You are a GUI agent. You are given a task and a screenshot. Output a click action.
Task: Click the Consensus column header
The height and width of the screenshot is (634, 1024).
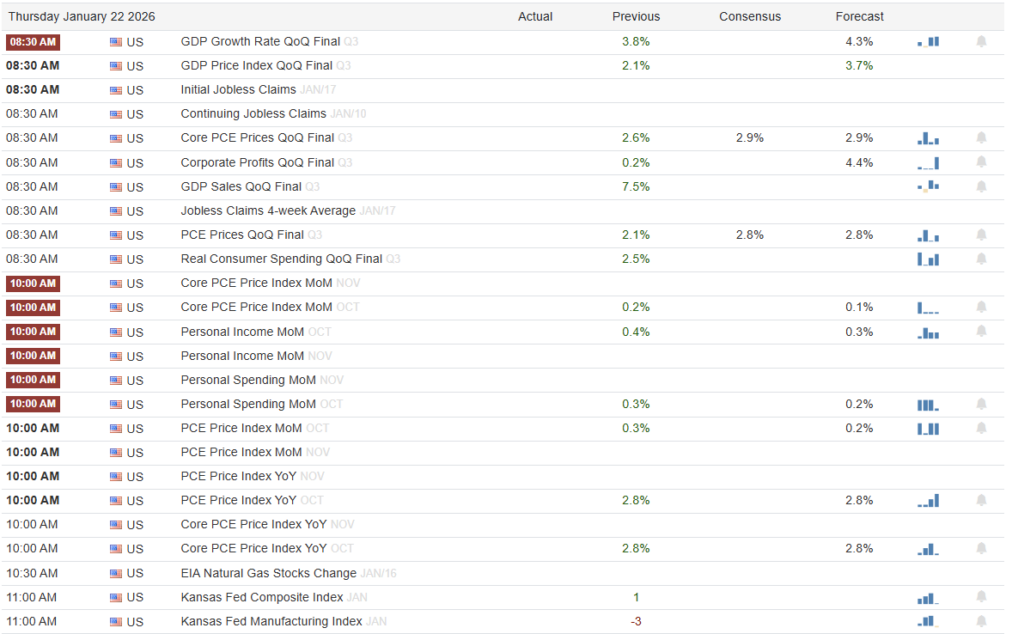click(750, 17)
